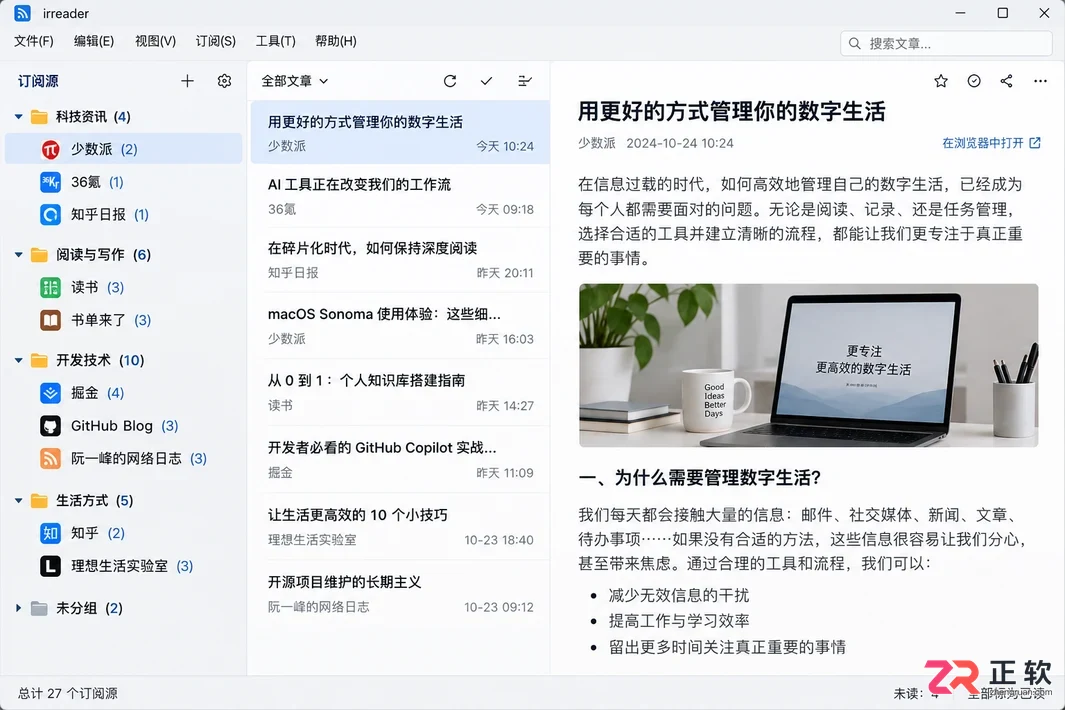
Task: Click the 理想生活实验室 feed icon
Action: pyautogui.click(x=50, y=566)
